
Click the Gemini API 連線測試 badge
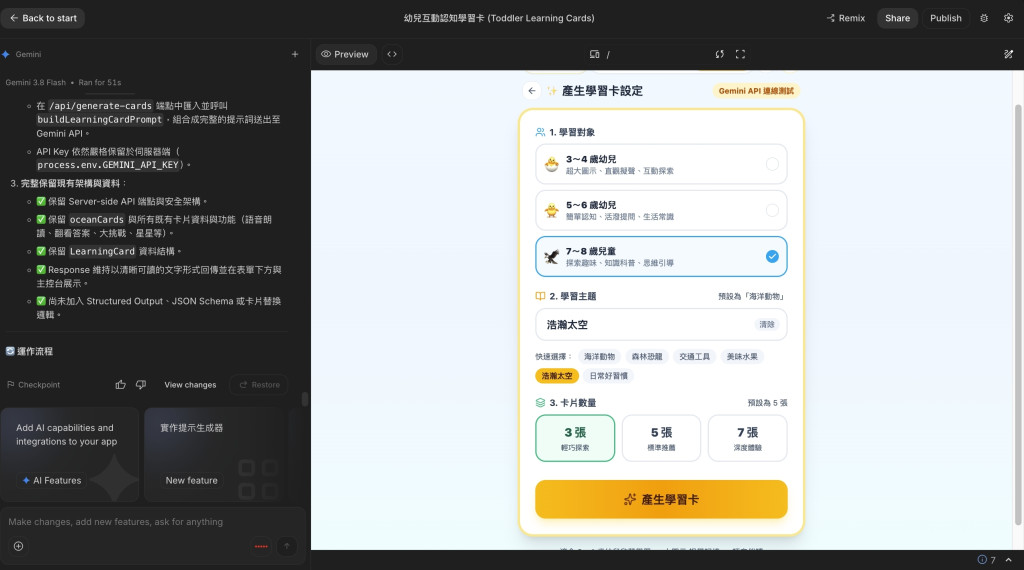756,91
